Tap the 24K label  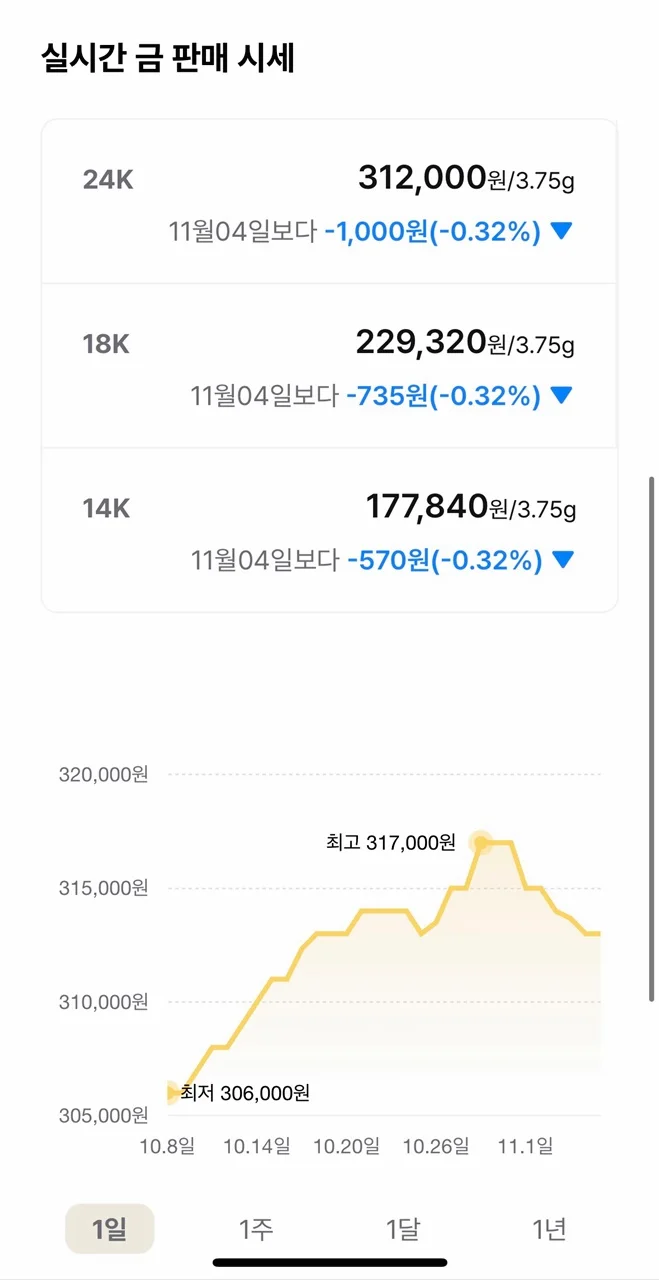point(108,180)
